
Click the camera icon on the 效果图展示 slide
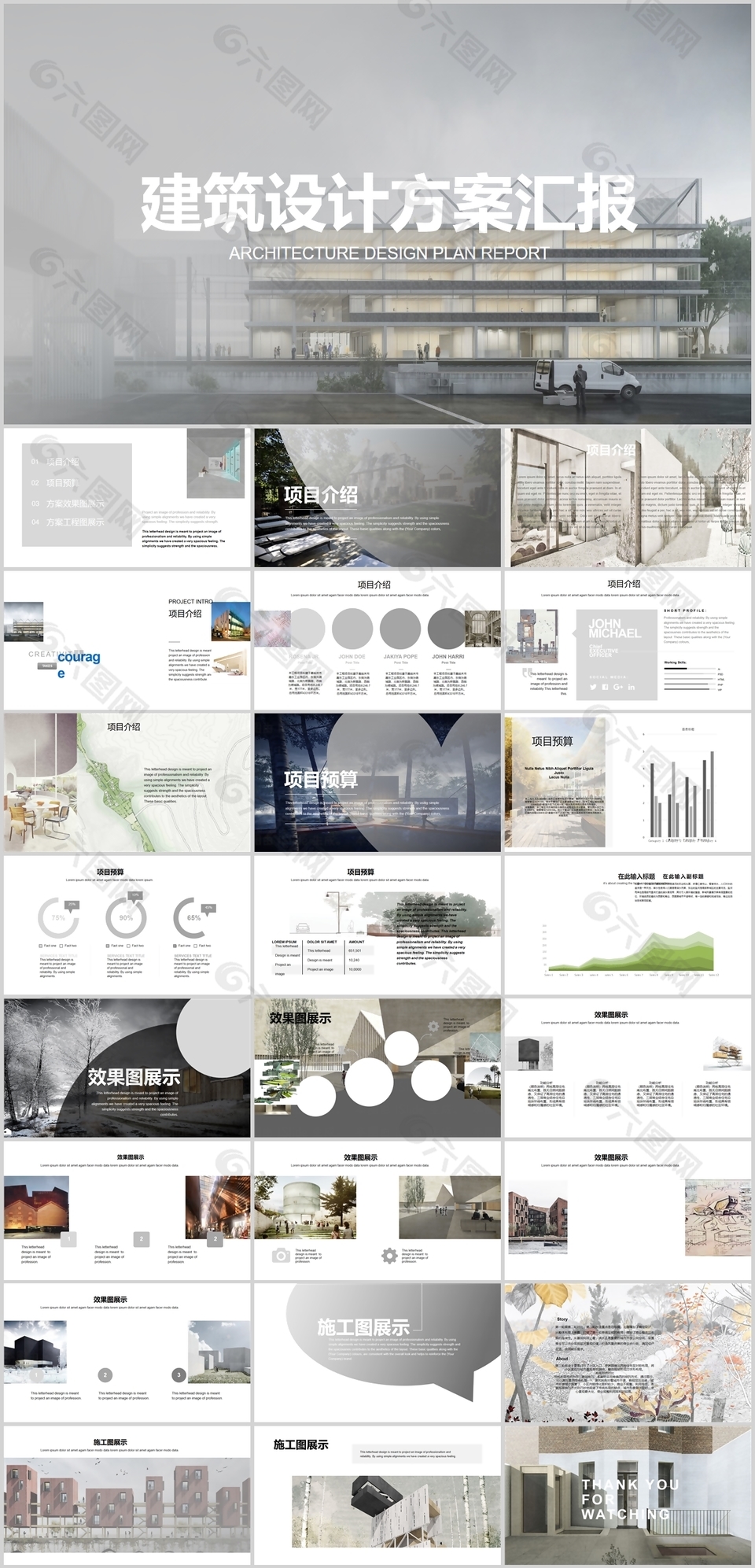tap(280, 1256)
